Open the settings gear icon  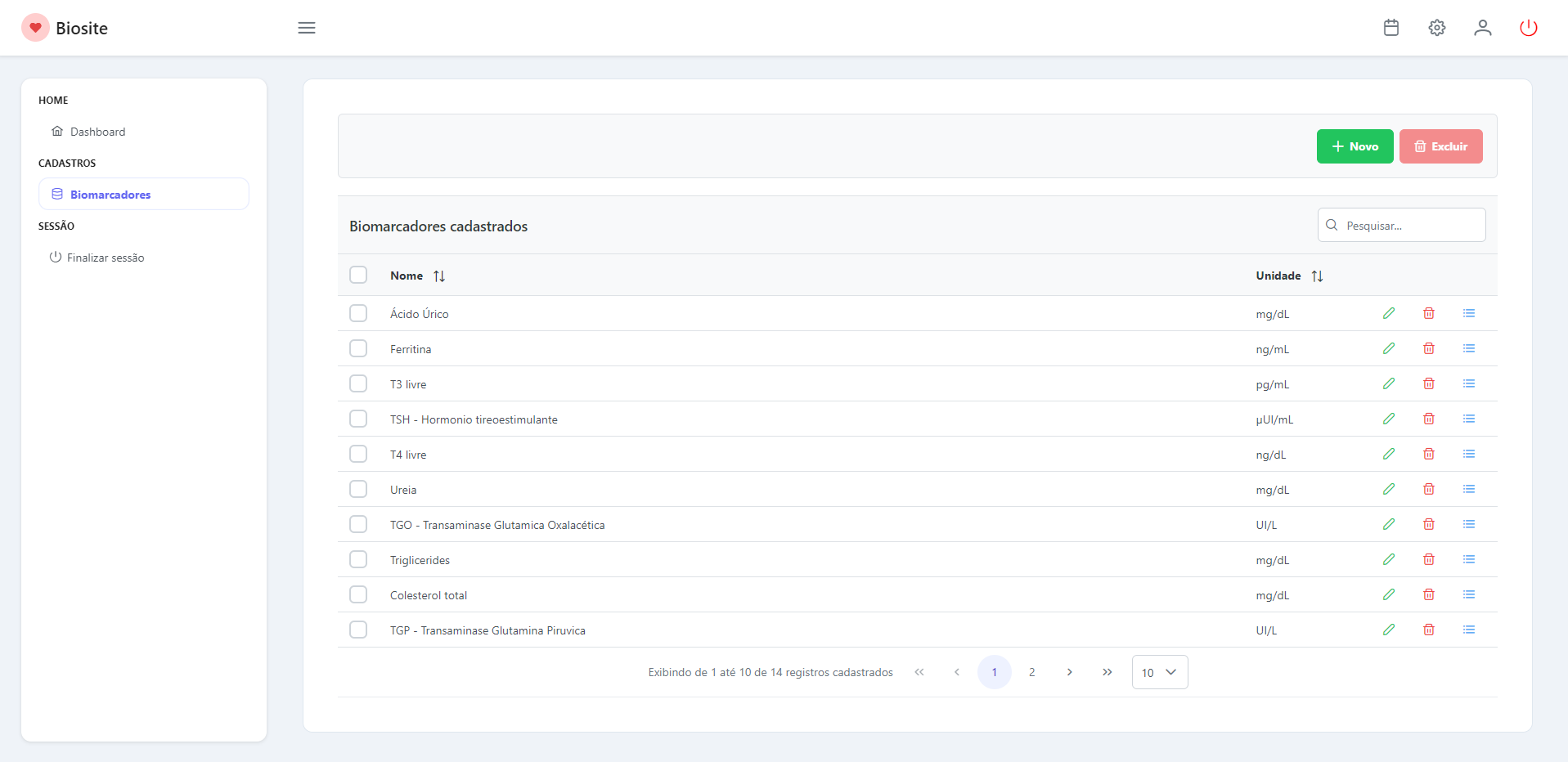(x=1437, y=27)
